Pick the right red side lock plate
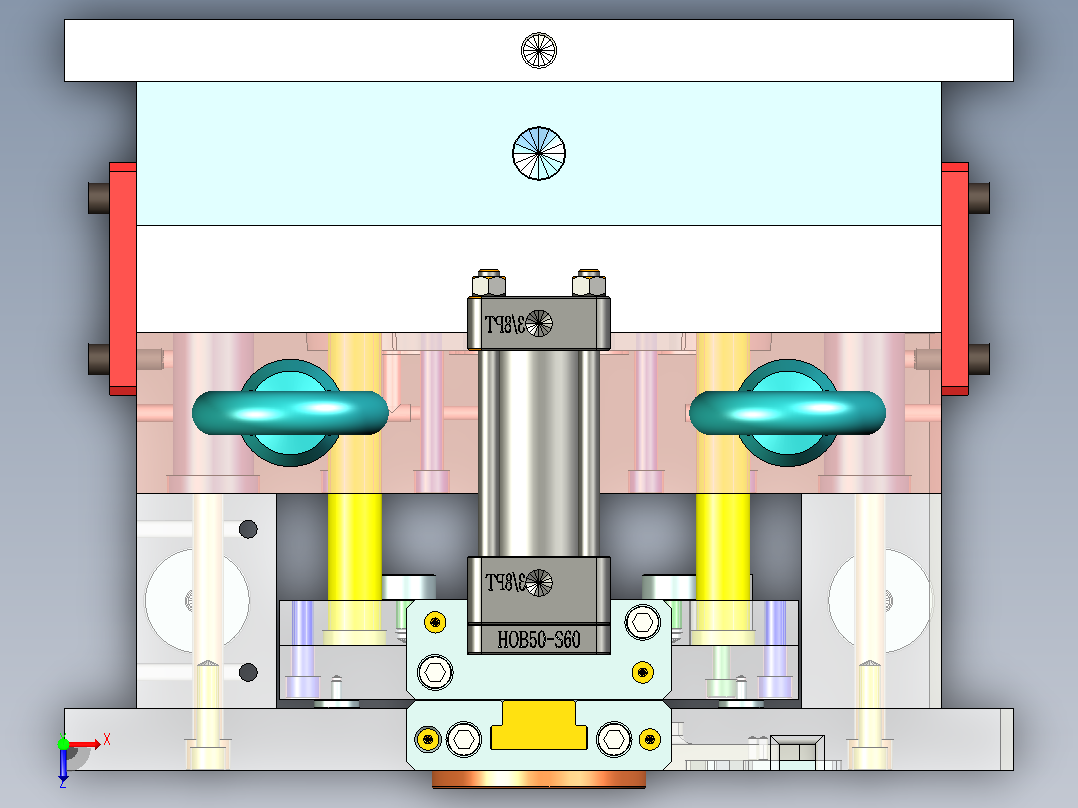The image size is (1078, 808). point(955,279)
